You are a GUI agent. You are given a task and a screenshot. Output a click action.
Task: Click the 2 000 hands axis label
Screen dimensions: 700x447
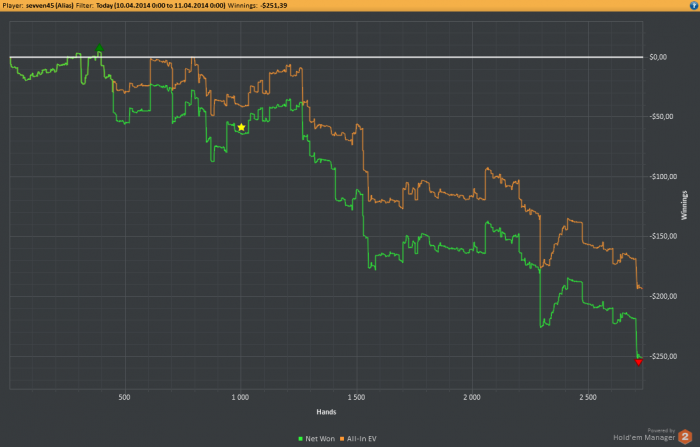coord(472,397)
